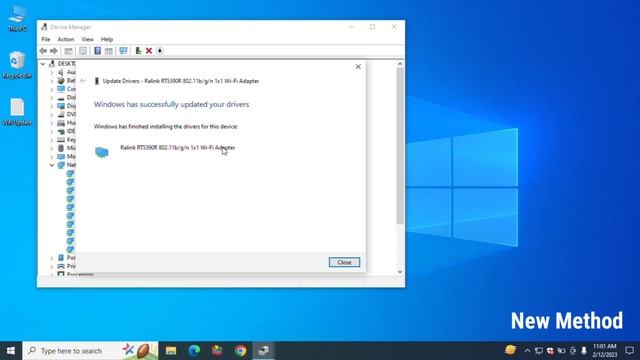640x360 pixels.
Task: Click the Close button in Update Drivers dialog
Action: (344, 262)
